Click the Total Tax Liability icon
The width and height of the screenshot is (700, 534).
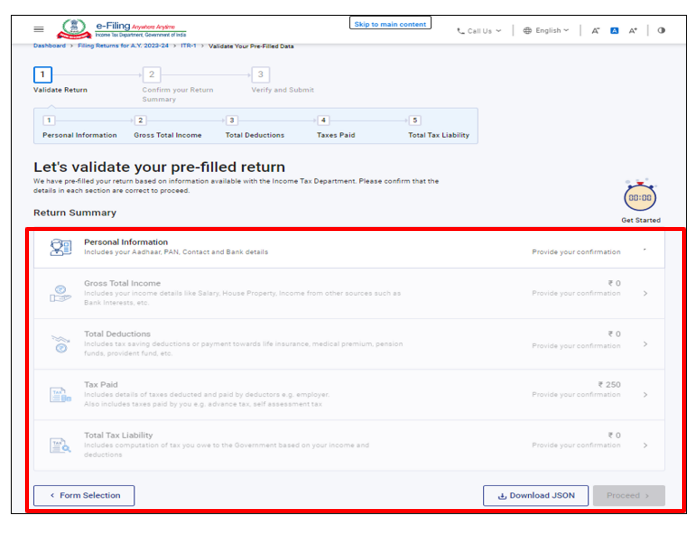click(61, 445)
